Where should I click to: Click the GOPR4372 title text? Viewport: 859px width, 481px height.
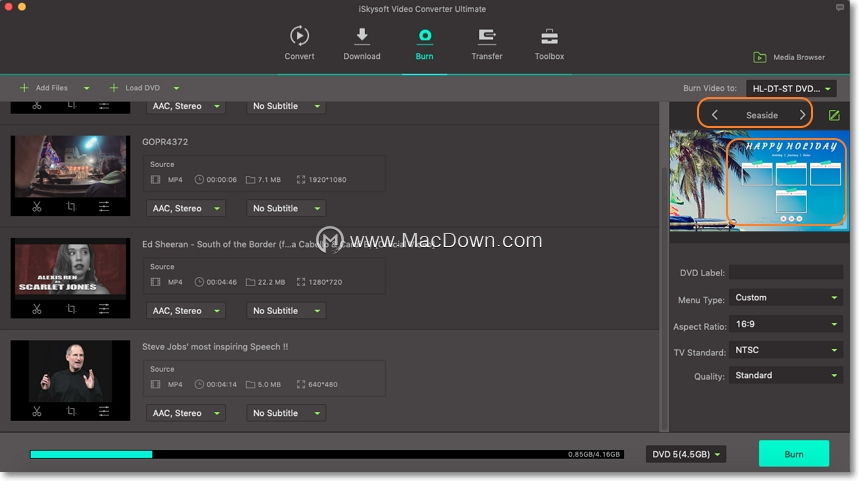pos(165,142)
